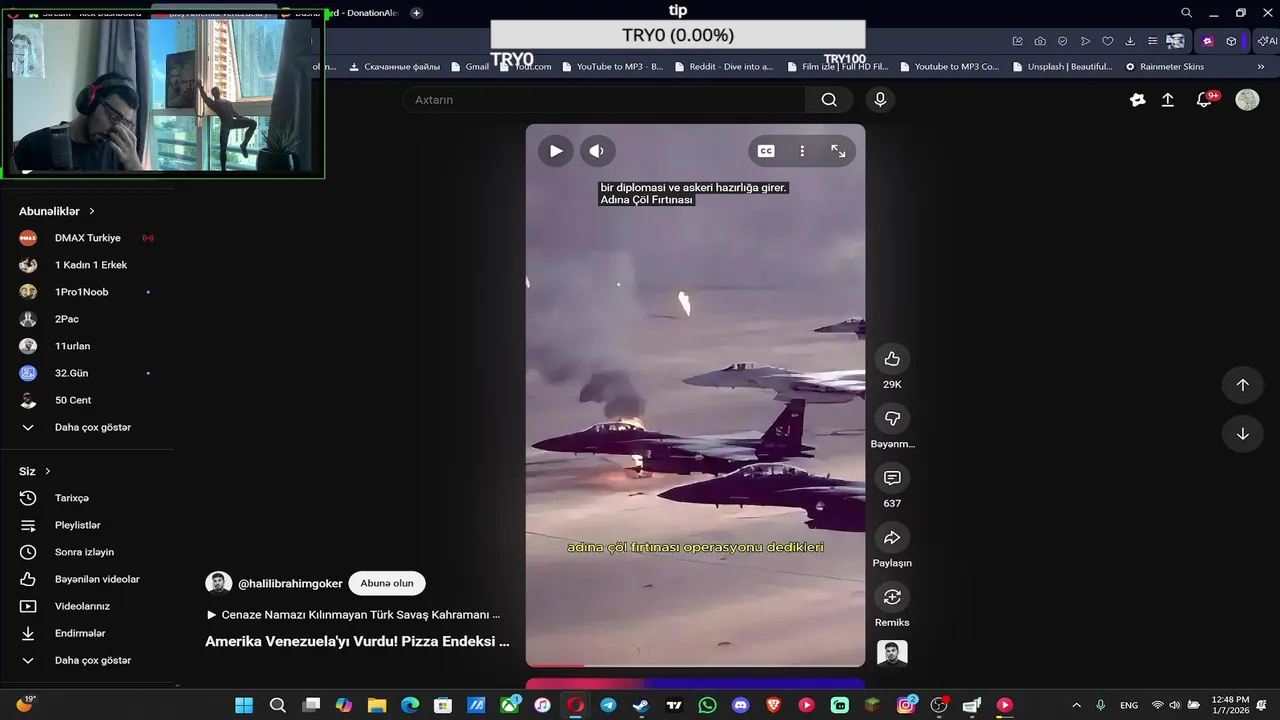Open the Rainmeter Skins bookmark
Viewport: 1280px width, 720px height.
click(x=1165, y=67)
